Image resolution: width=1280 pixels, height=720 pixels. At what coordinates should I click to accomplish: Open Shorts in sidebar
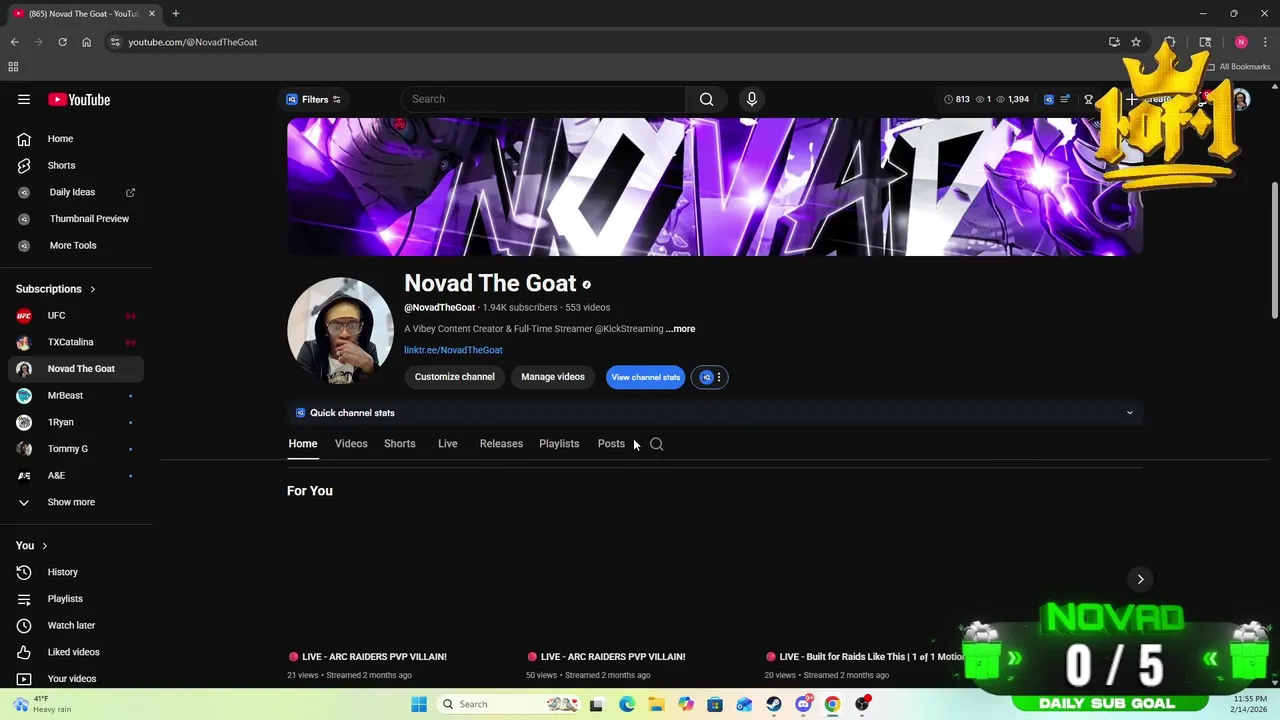pyautogui.click(x=76, y=165)
